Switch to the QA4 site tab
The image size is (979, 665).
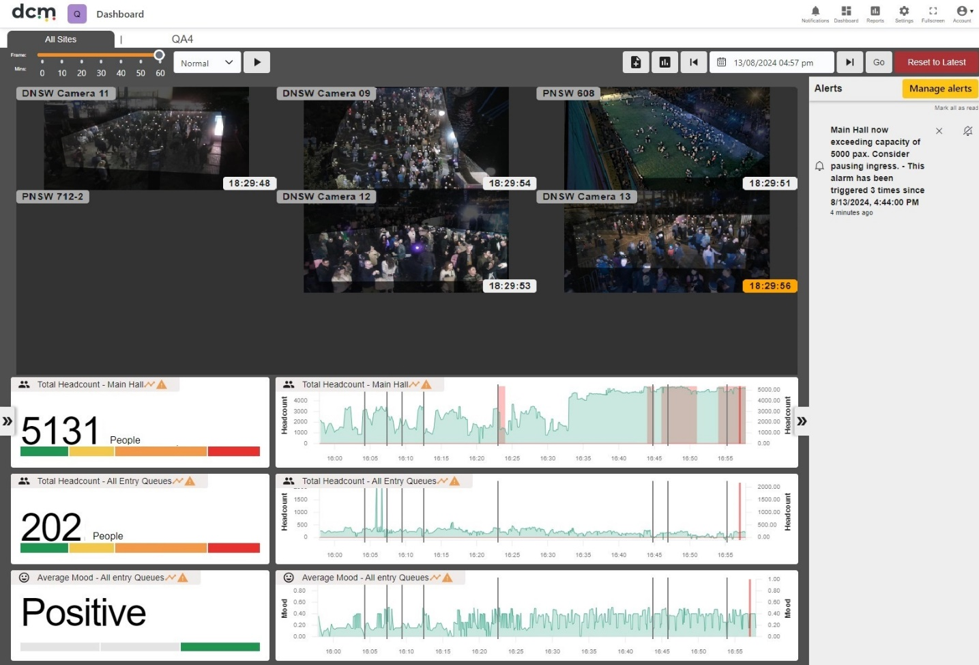pyautogui.click(x=182, y=39)
